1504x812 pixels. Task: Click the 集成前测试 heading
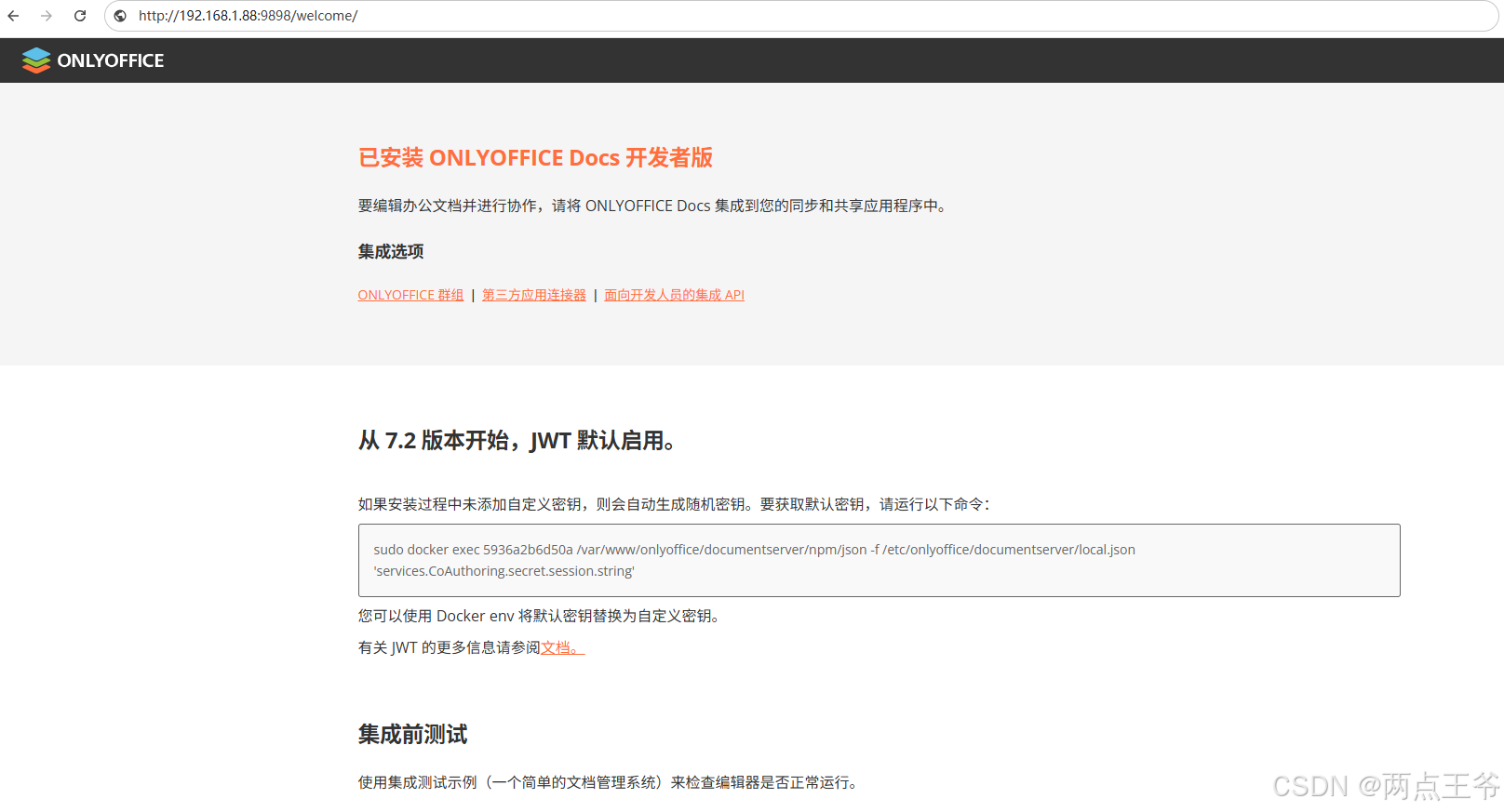(413, 735)
